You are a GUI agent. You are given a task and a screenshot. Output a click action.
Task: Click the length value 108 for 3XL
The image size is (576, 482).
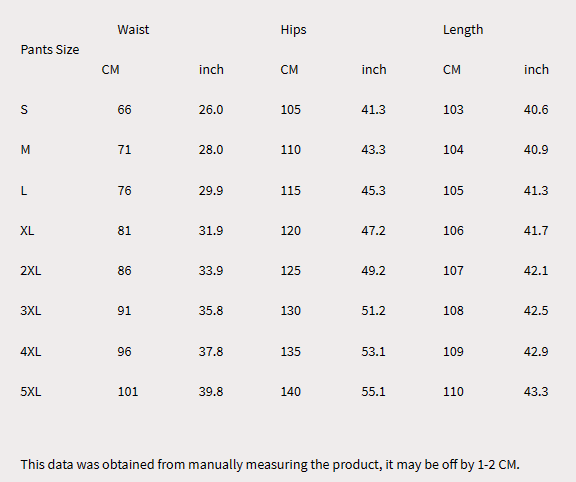453,310
